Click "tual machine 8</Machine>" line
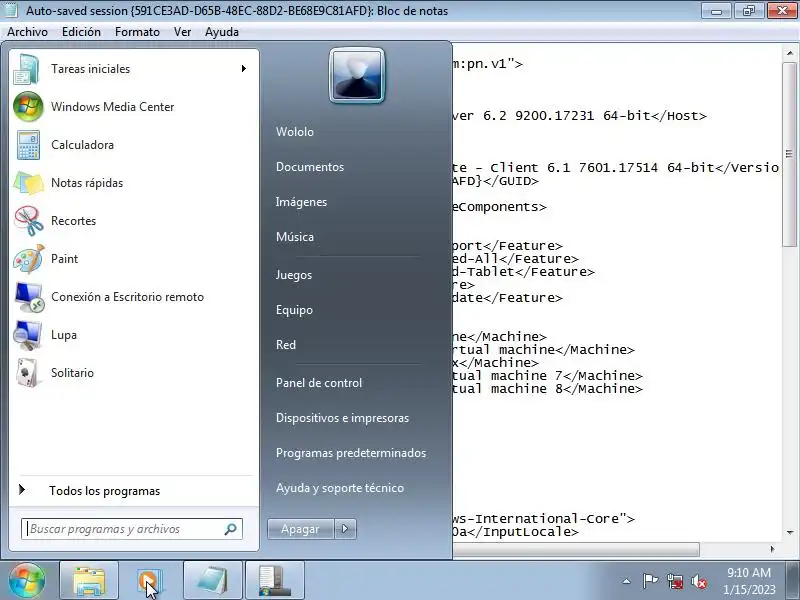 pos(547,389)
